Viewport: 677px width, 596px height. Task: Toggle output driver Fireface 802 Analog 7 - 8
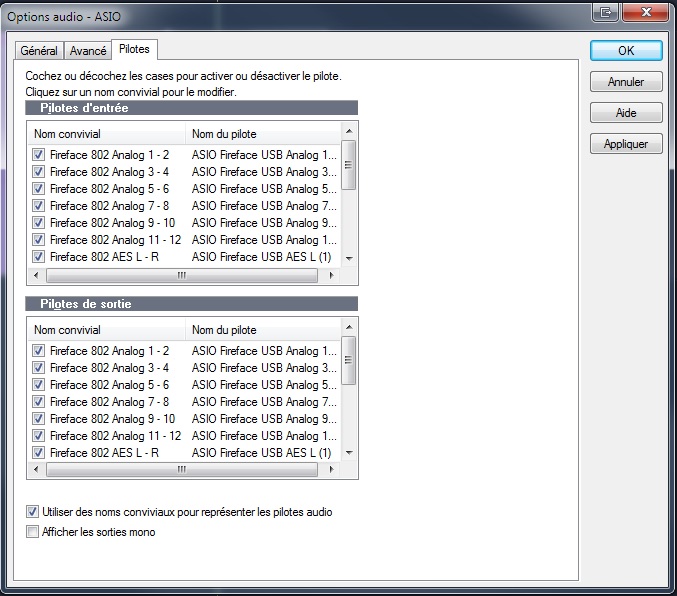[38, 402]
